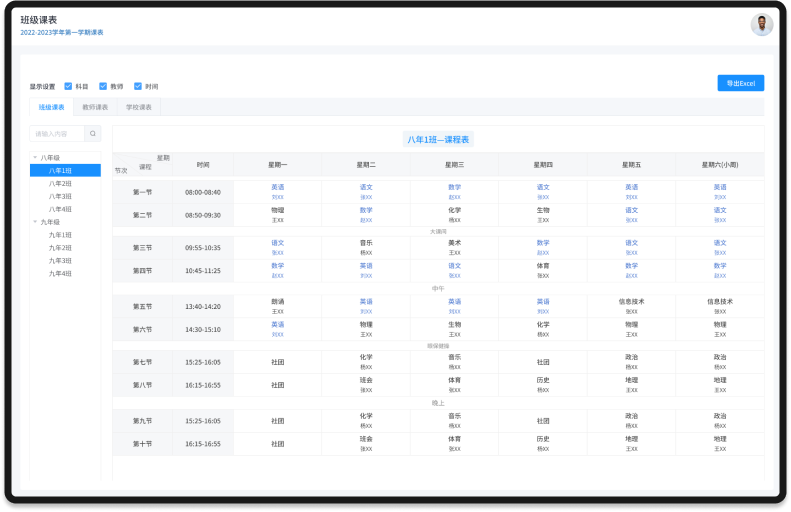This screenshot has width=791, height=512.
Task: Click the 星期五 column header
Action: (x=631, y=164)
